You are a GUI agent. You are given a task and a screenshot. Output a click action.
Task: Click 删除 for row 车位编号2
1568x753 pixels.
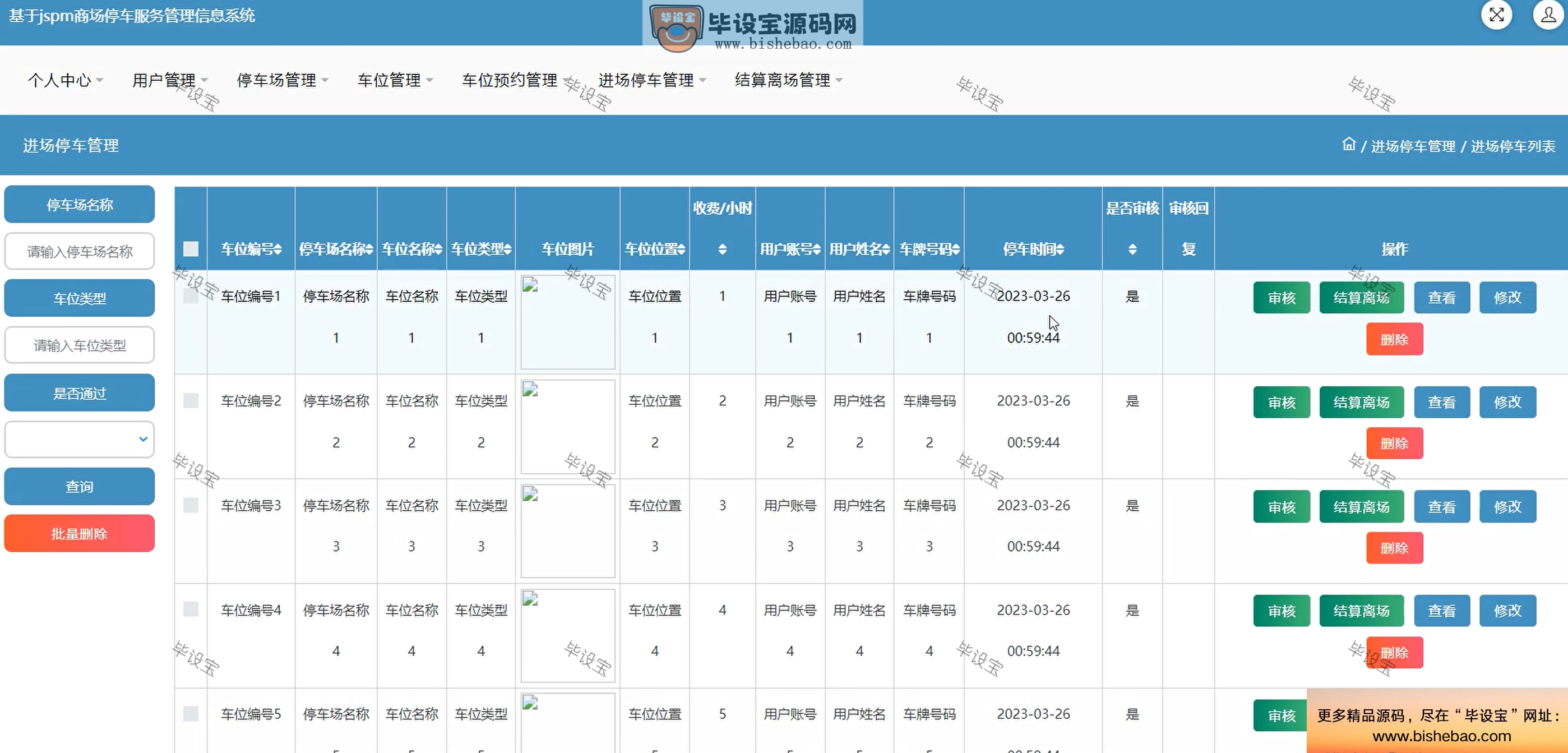point(1395,443)
